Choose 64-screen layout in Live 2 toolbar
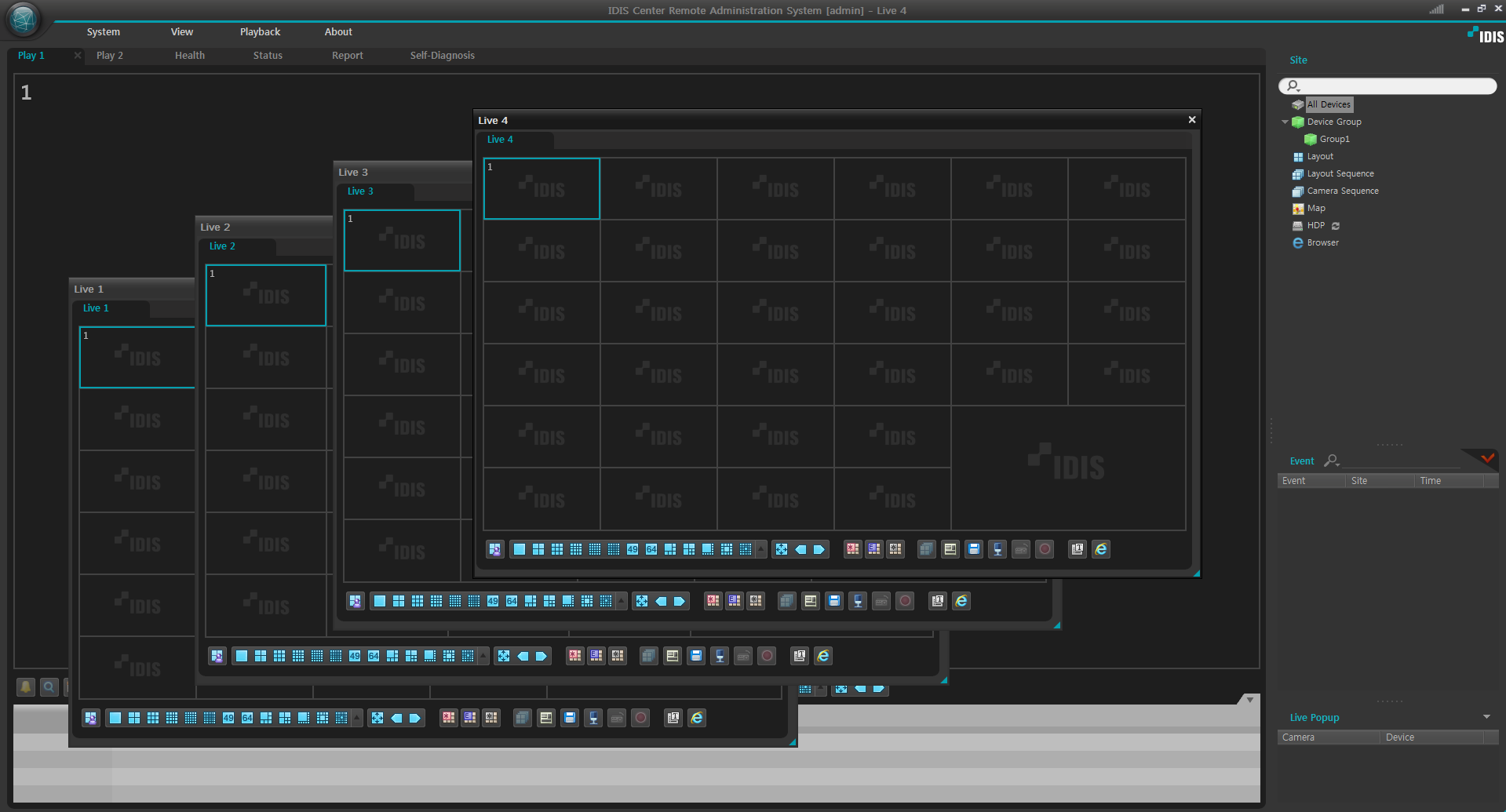 pos(374,656)
